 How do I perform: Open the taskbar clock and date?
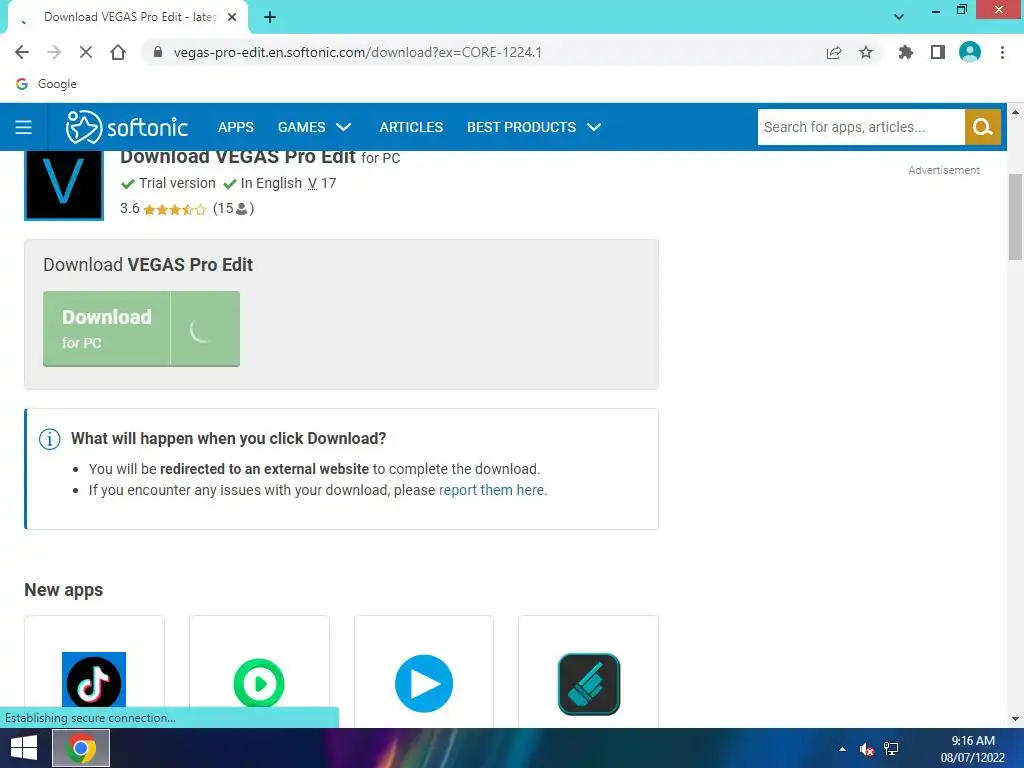pyautogui.click(x=972, y=749)
